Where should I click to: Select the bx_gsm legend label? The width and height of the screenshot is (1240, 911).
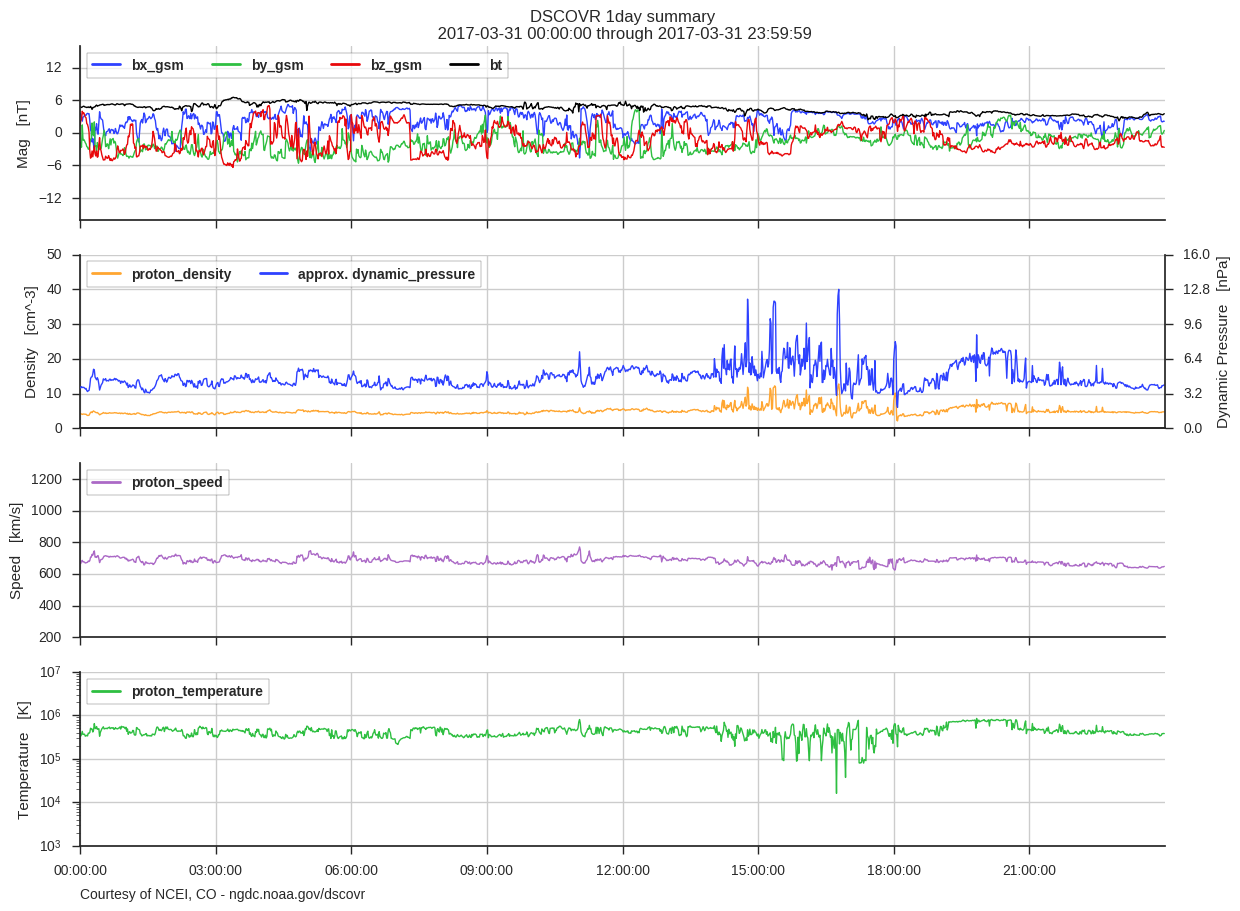[x=158, y=65]
